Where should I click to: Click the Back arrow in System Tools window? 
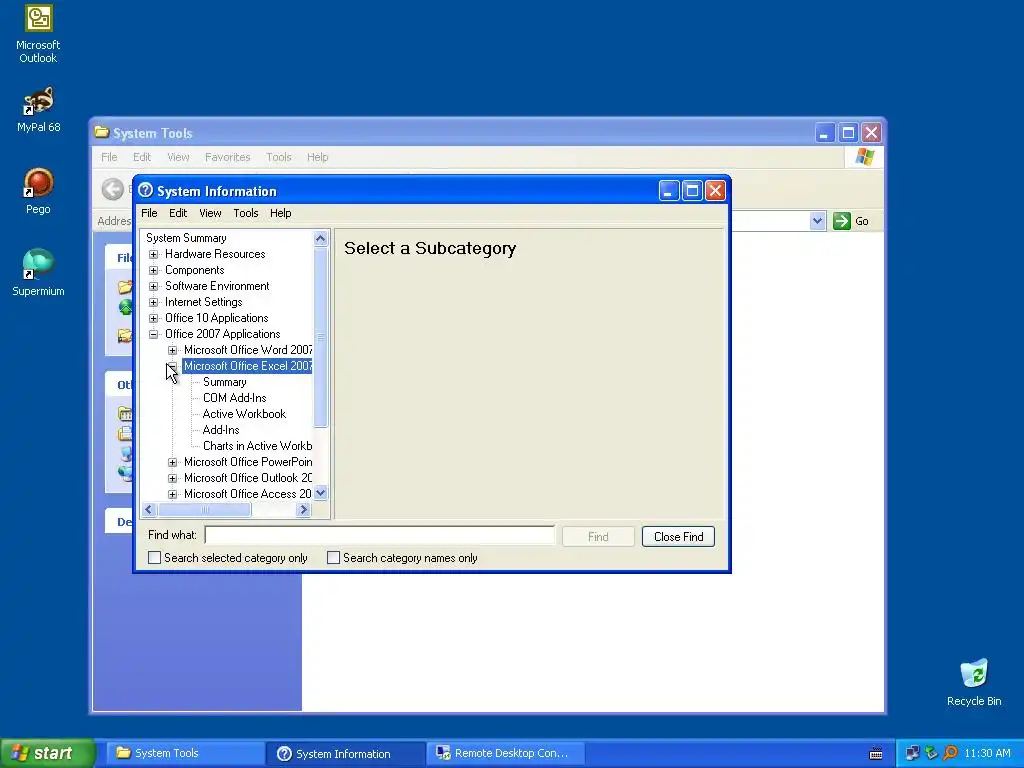tap(112, 189)
